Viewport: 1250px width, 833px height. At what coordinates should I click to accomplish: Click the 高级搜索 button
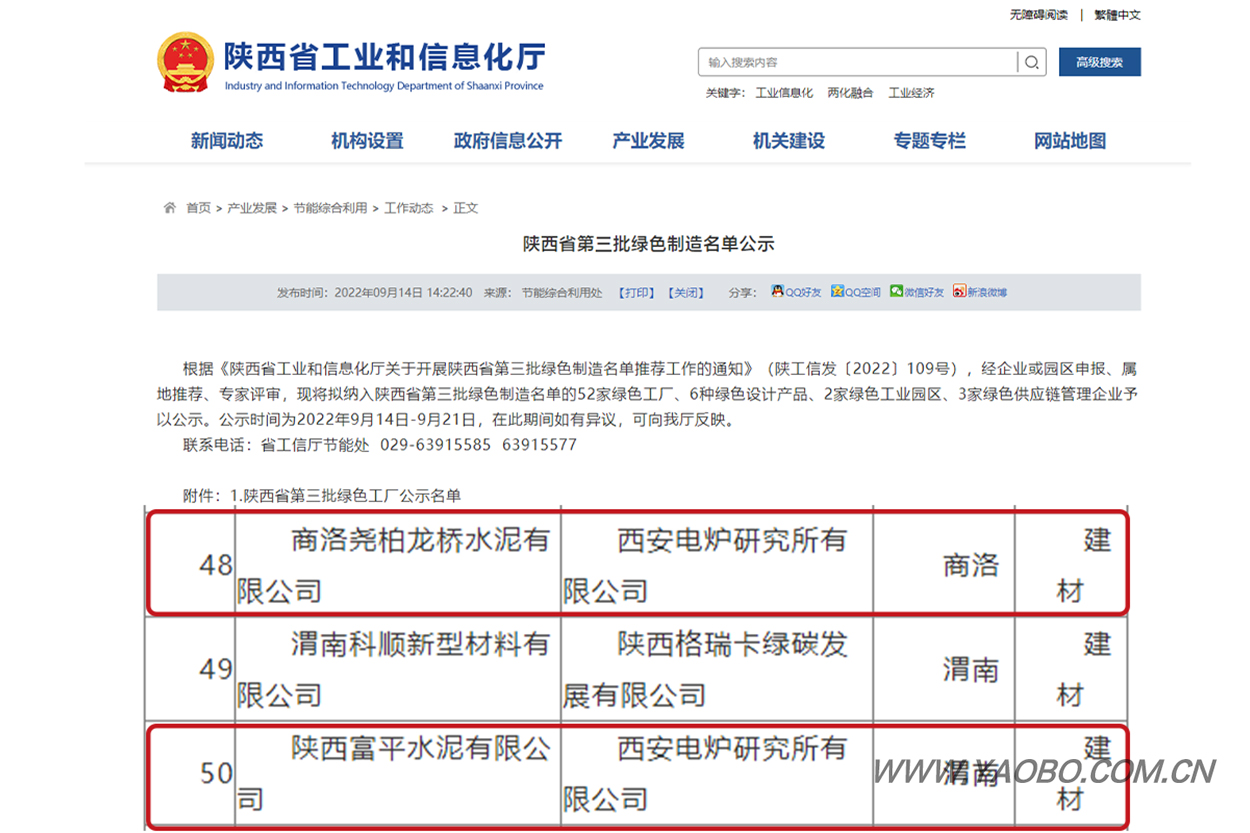click(1100, 62)
